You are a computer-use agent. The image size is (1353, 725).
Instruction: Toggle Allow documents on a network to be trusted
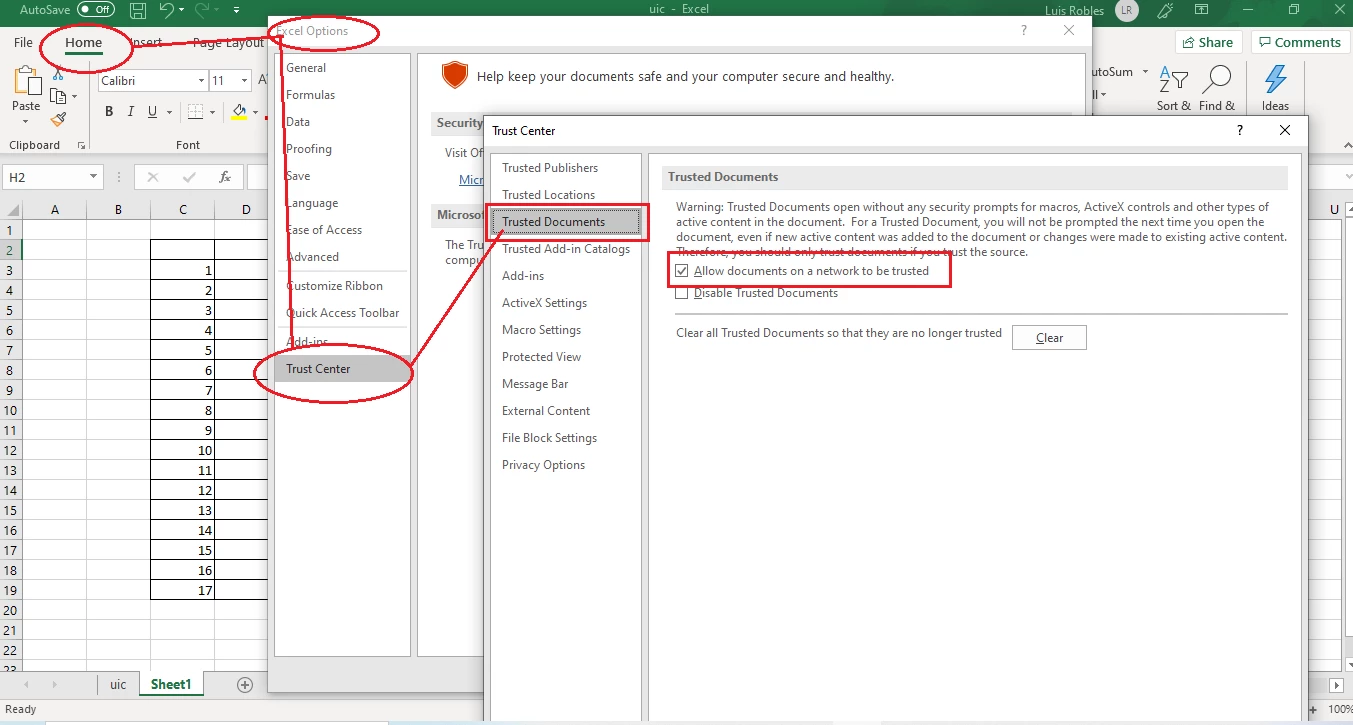coord(682,271)
